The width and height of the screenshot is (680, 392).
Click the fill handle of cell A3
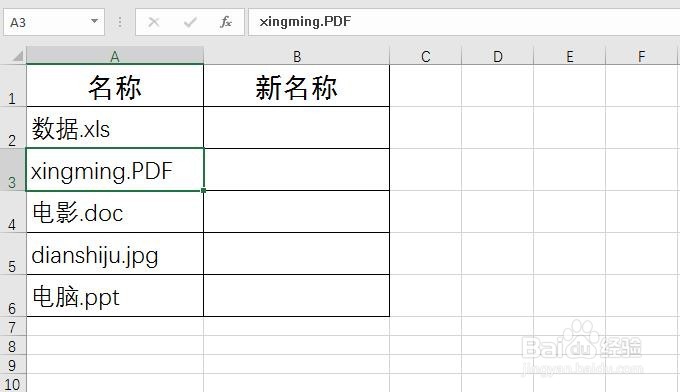[x=203, y=190]
